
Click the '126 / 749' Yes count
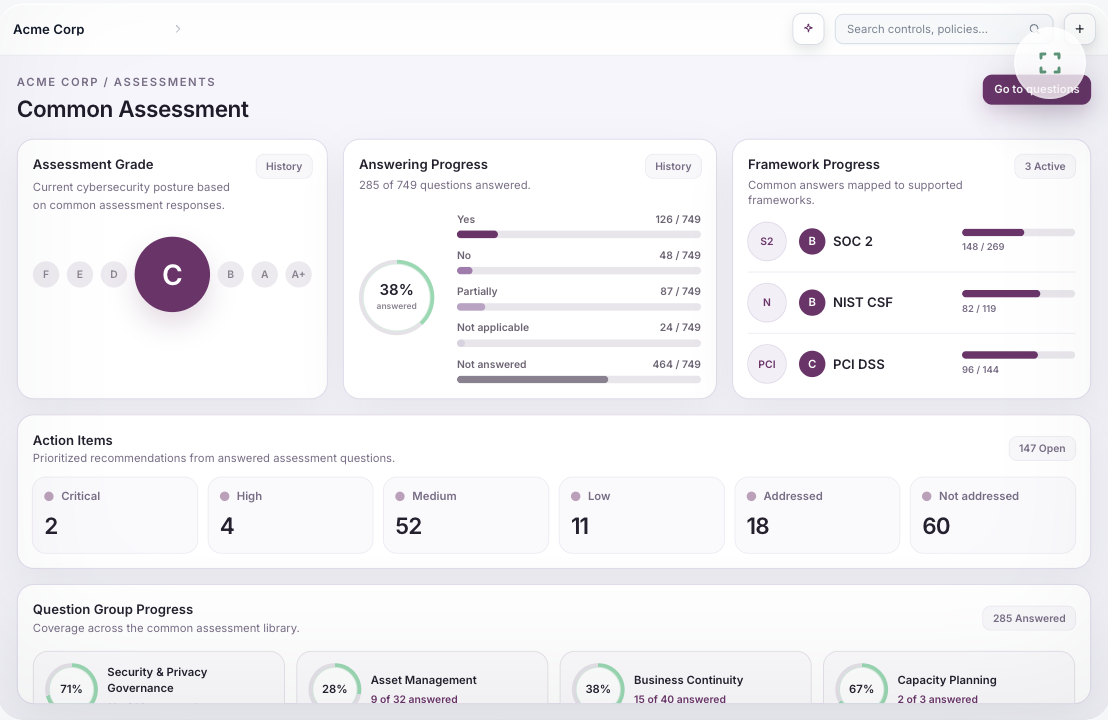[x=678, y=219]
